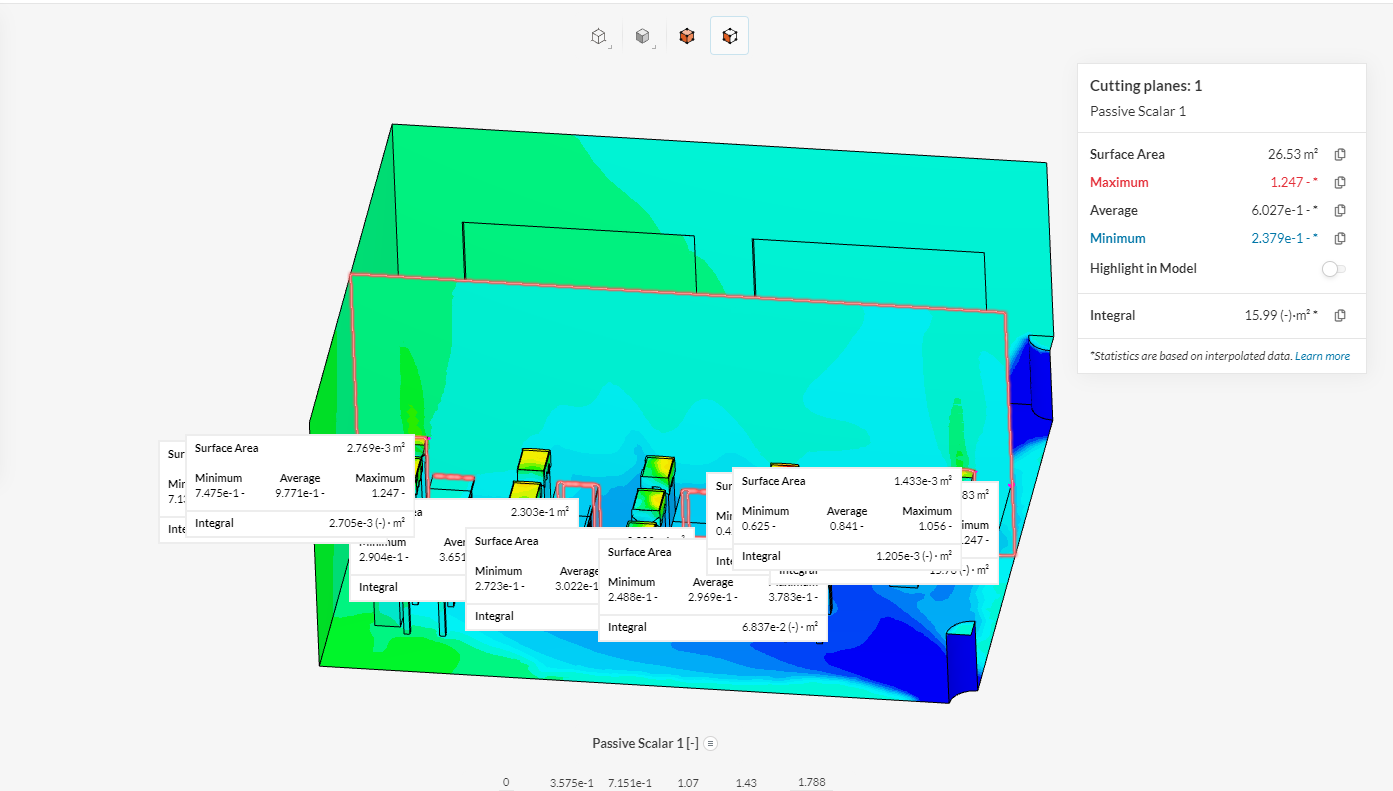Click the 9.771e-1 average in tooltip
This screenshot has width=1393, height=791.
click(x=299, y=493)
